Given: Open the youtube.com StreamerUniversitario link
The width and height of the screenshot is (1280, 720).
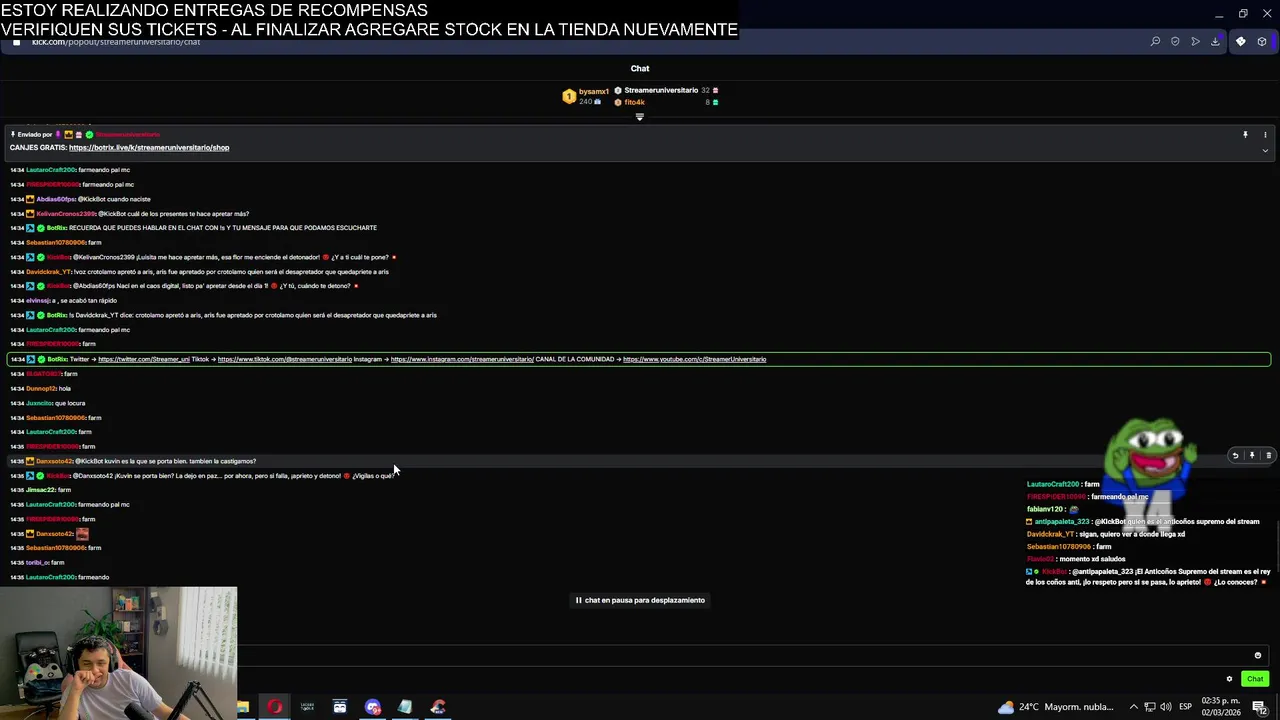Looking at the screenshot, I should (694, 359).
